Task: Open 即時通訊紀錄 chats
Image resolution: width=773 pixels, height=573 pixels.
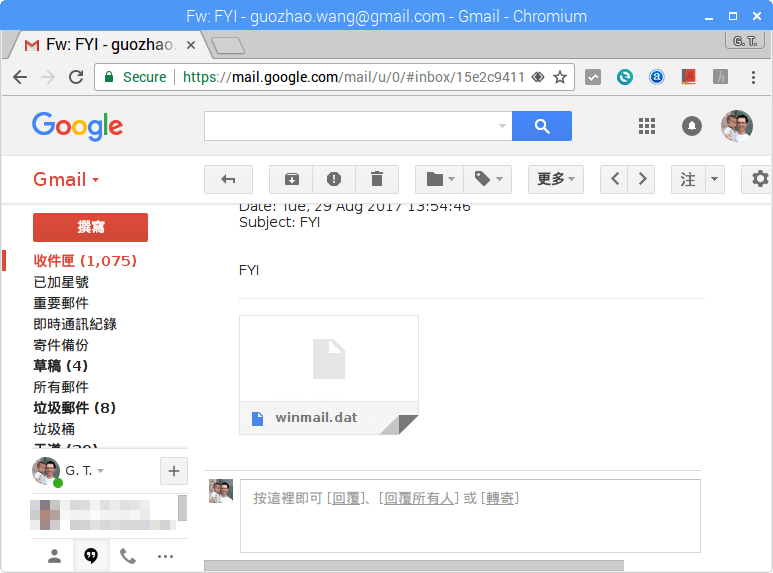Action: click(x=75, y=324)
